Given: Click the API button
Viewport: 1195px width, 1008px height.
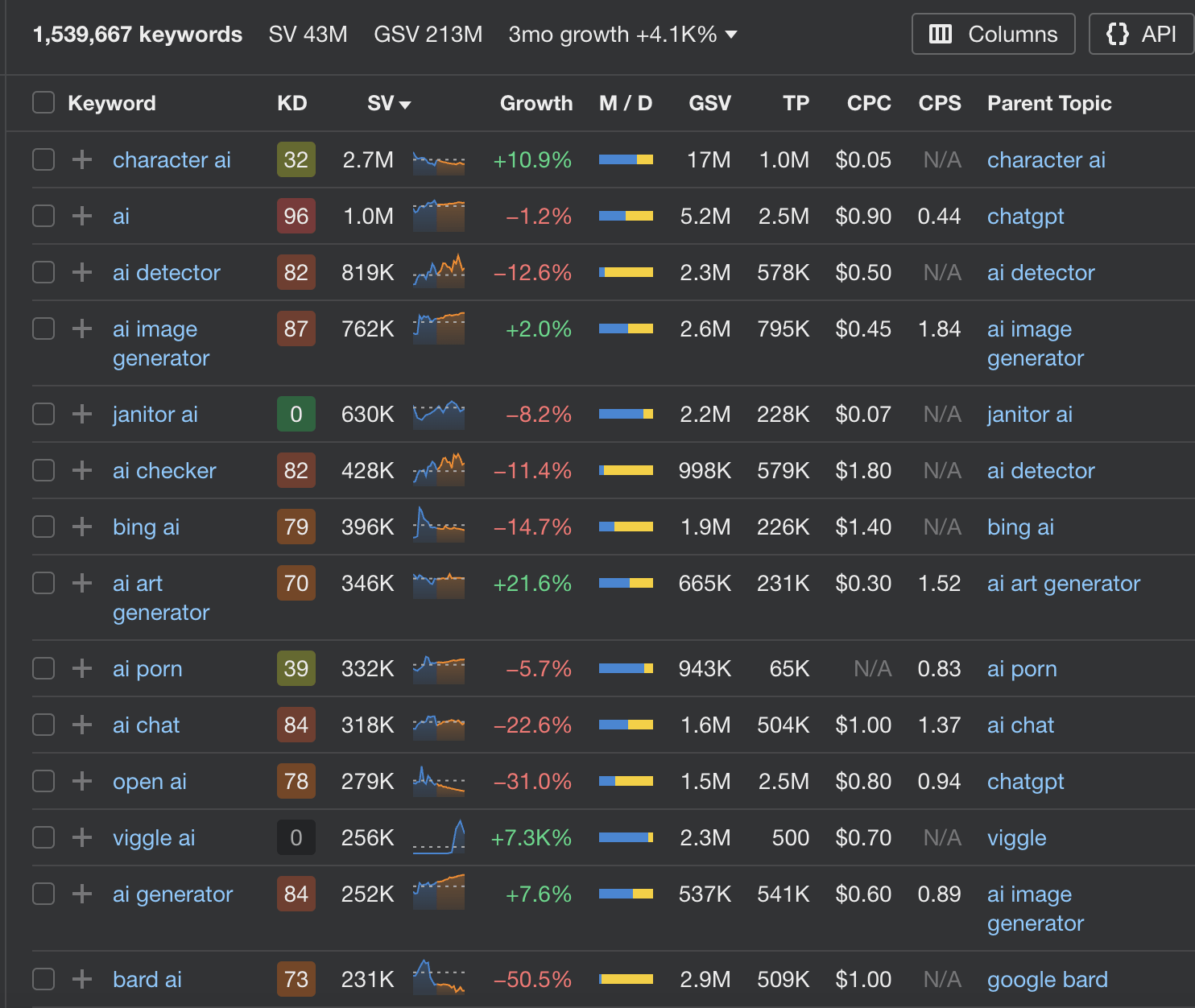Looking at the screenshot, I should 1141,35.
